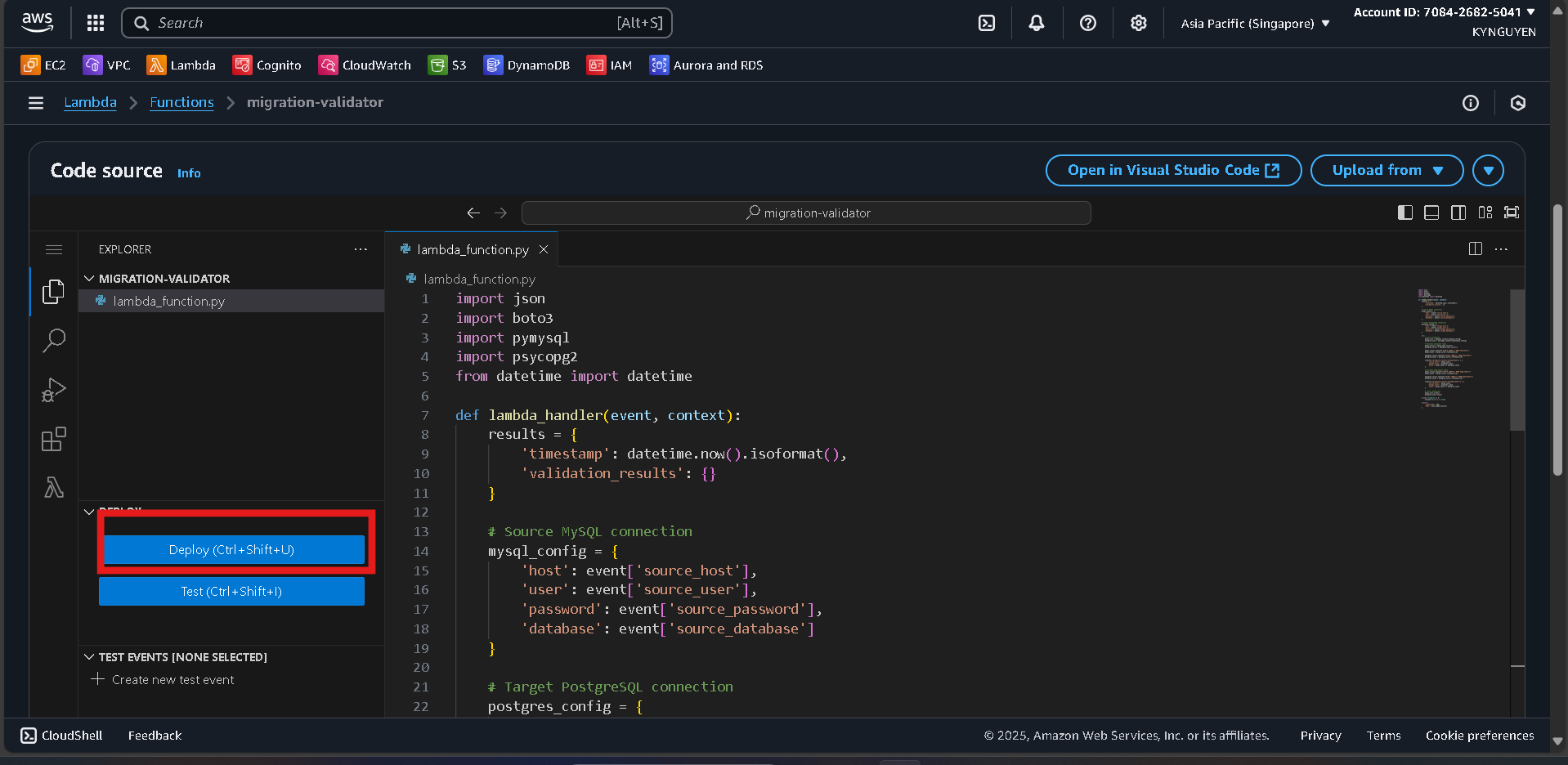Open the DynamoDB service shortcut
The width and height of the screenshot is (1568, 765).
coord(526,65)
